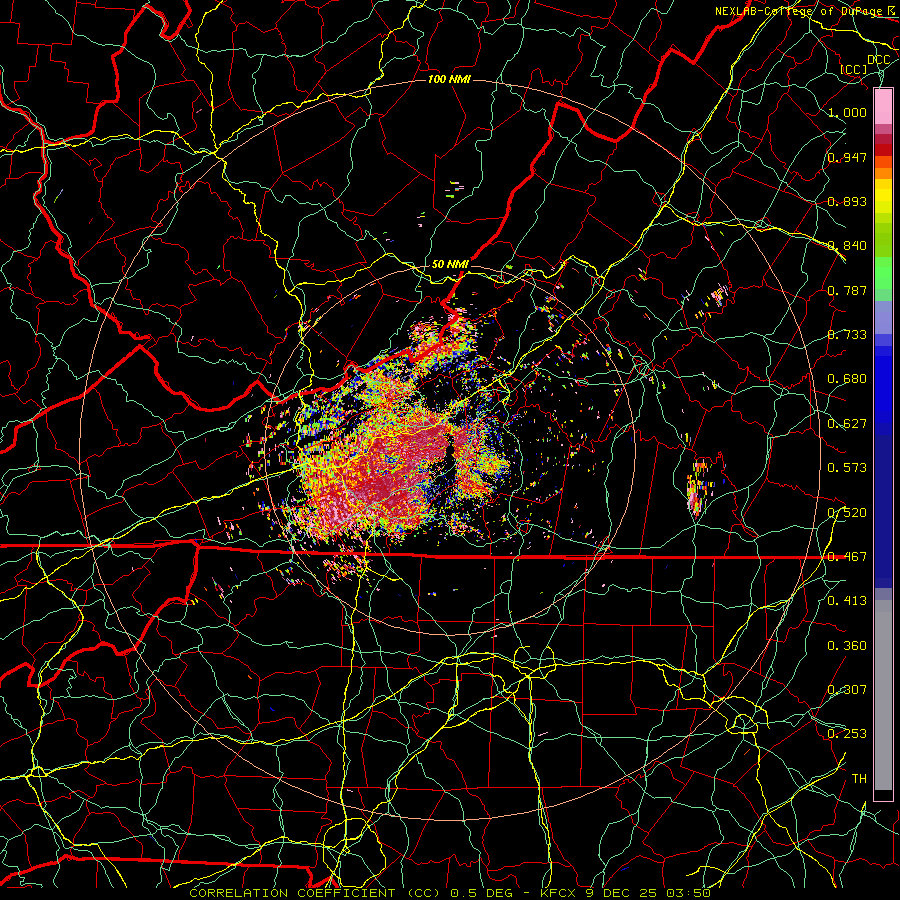Select the 0.947 scale value

click(847, 157)
